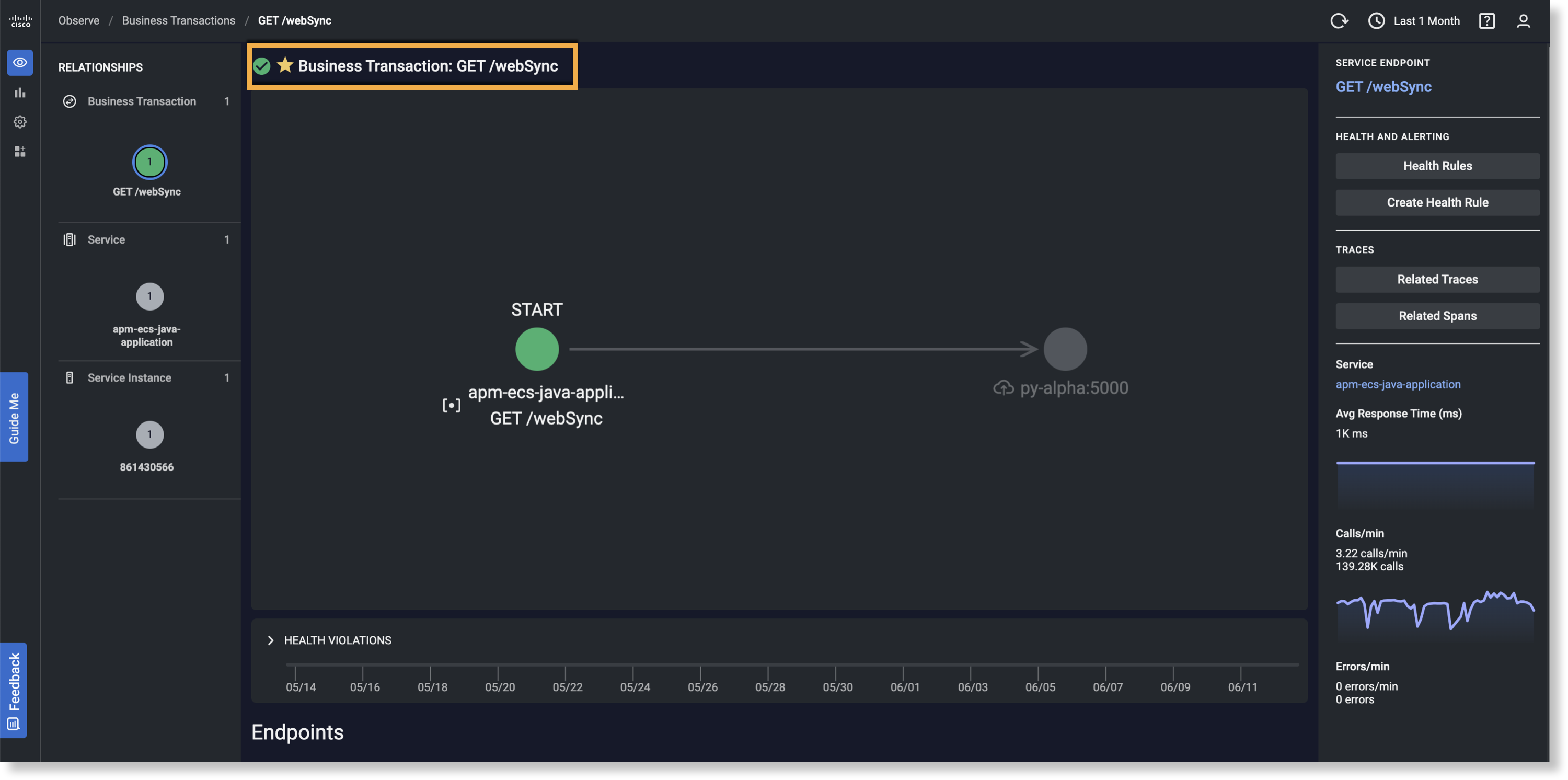This screenshot has height=780, width=1568.
Task: Open the Feedback side tab
Action: click(14, 691)
